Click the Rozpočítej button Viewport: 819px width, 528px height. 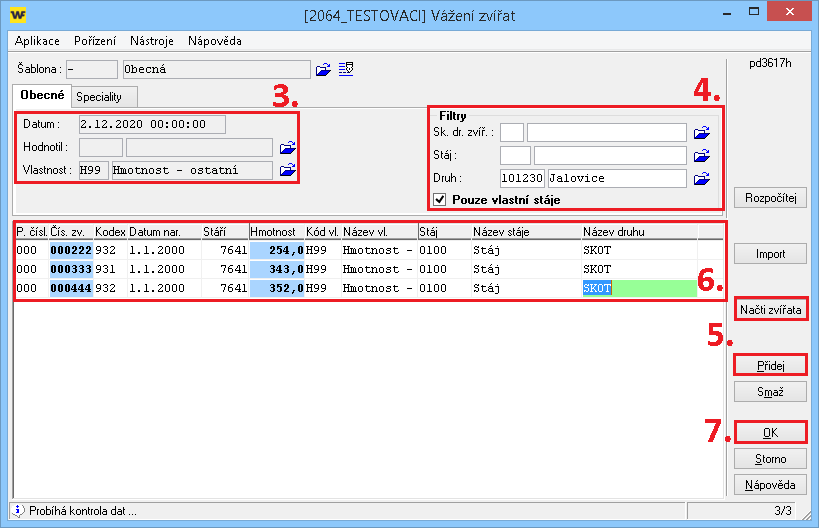770,198
